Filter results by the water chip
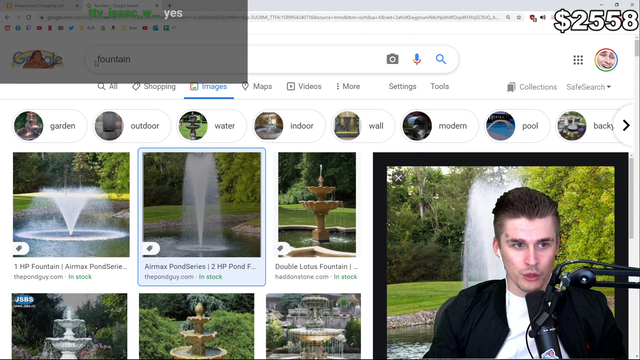 211,126
